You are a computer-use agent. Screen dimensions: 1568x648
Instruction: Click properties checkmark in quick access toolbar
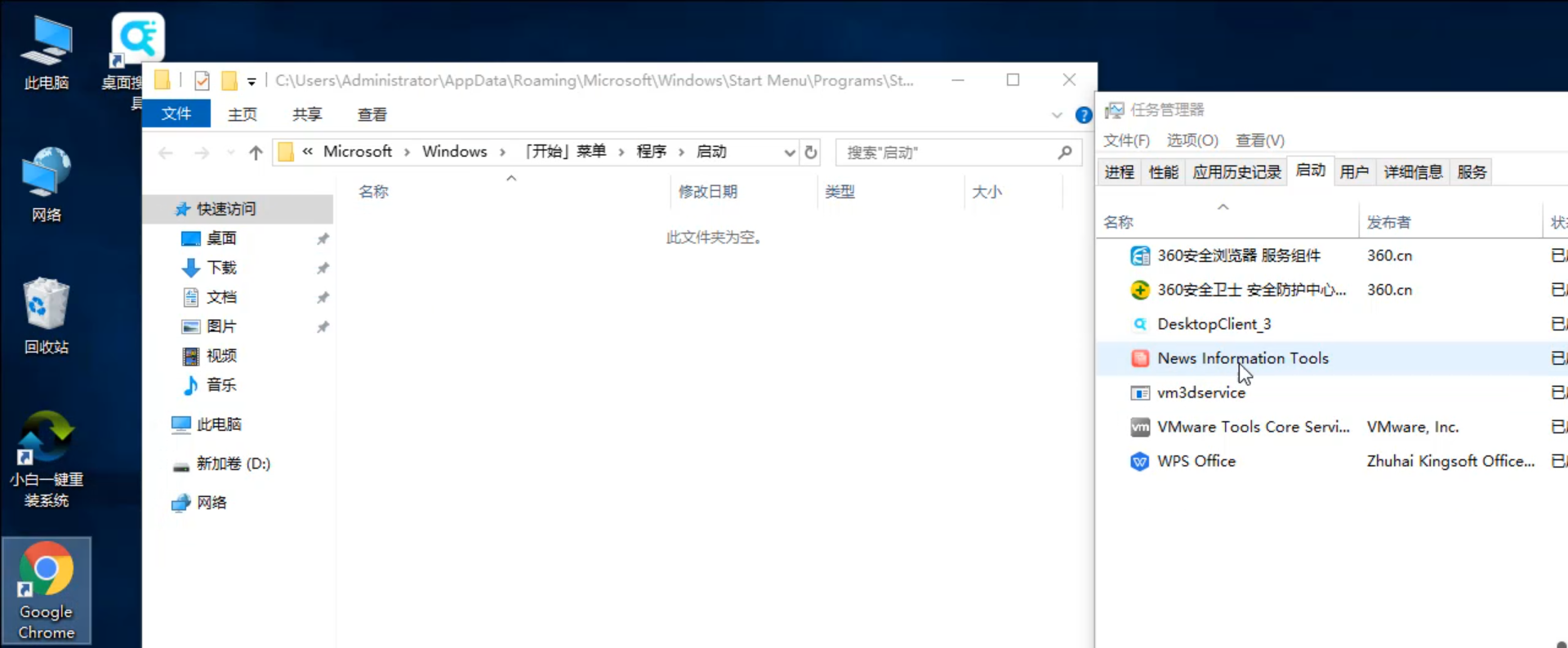coord(203,81)
